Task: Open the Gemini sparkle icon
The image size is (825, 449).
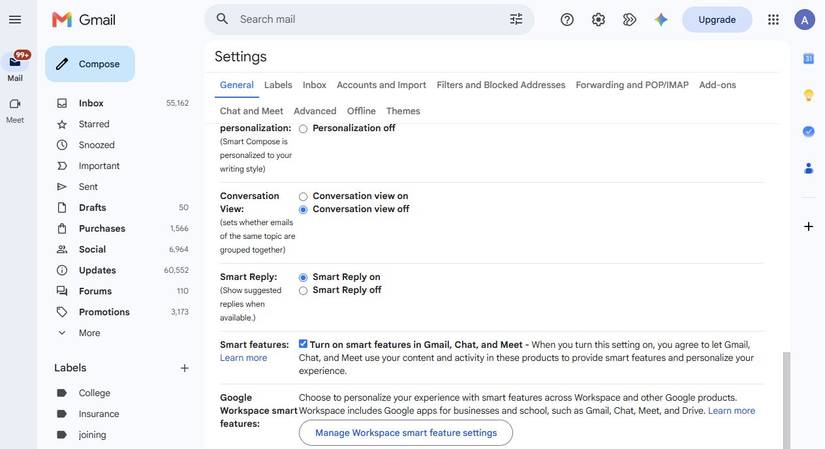Action: pyautogui.click(x=661, y=19)
